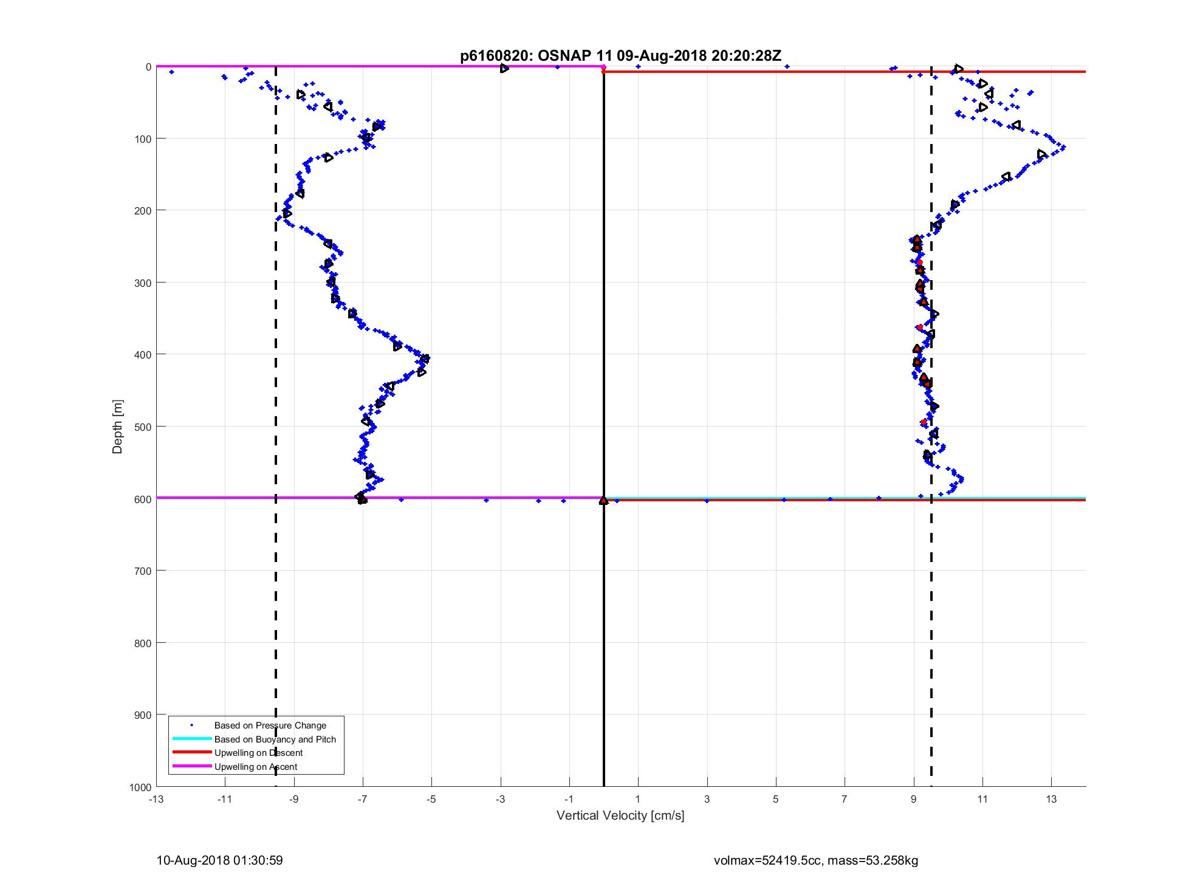
Task: Click the y-axis tick label '900'
Action: [x=142, y=715]
